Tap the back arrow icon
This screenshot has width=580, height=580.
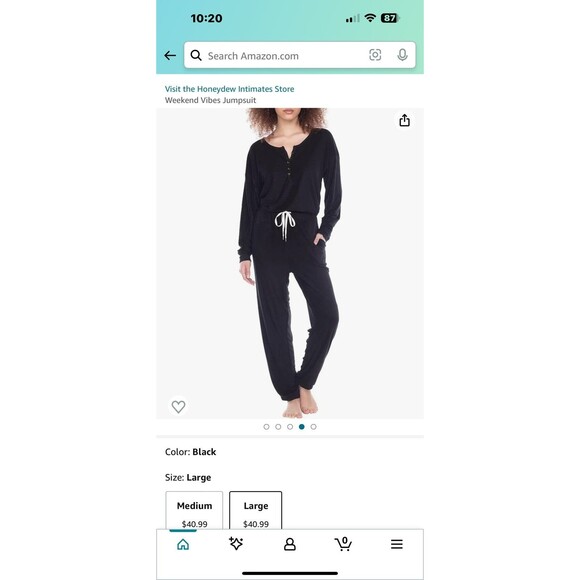point(170,55)
